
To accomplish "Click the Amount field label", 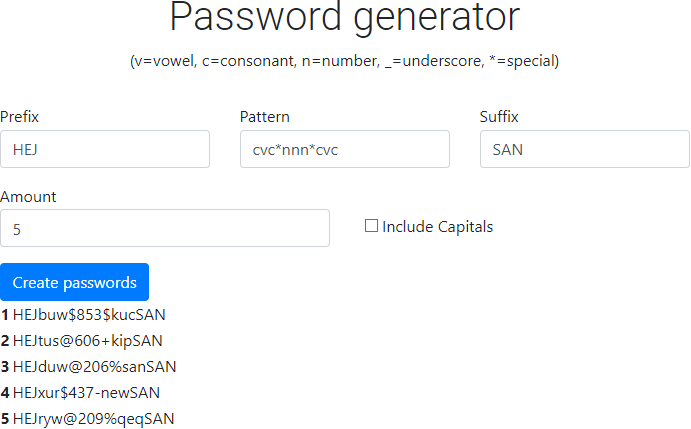I will (28, 197).
